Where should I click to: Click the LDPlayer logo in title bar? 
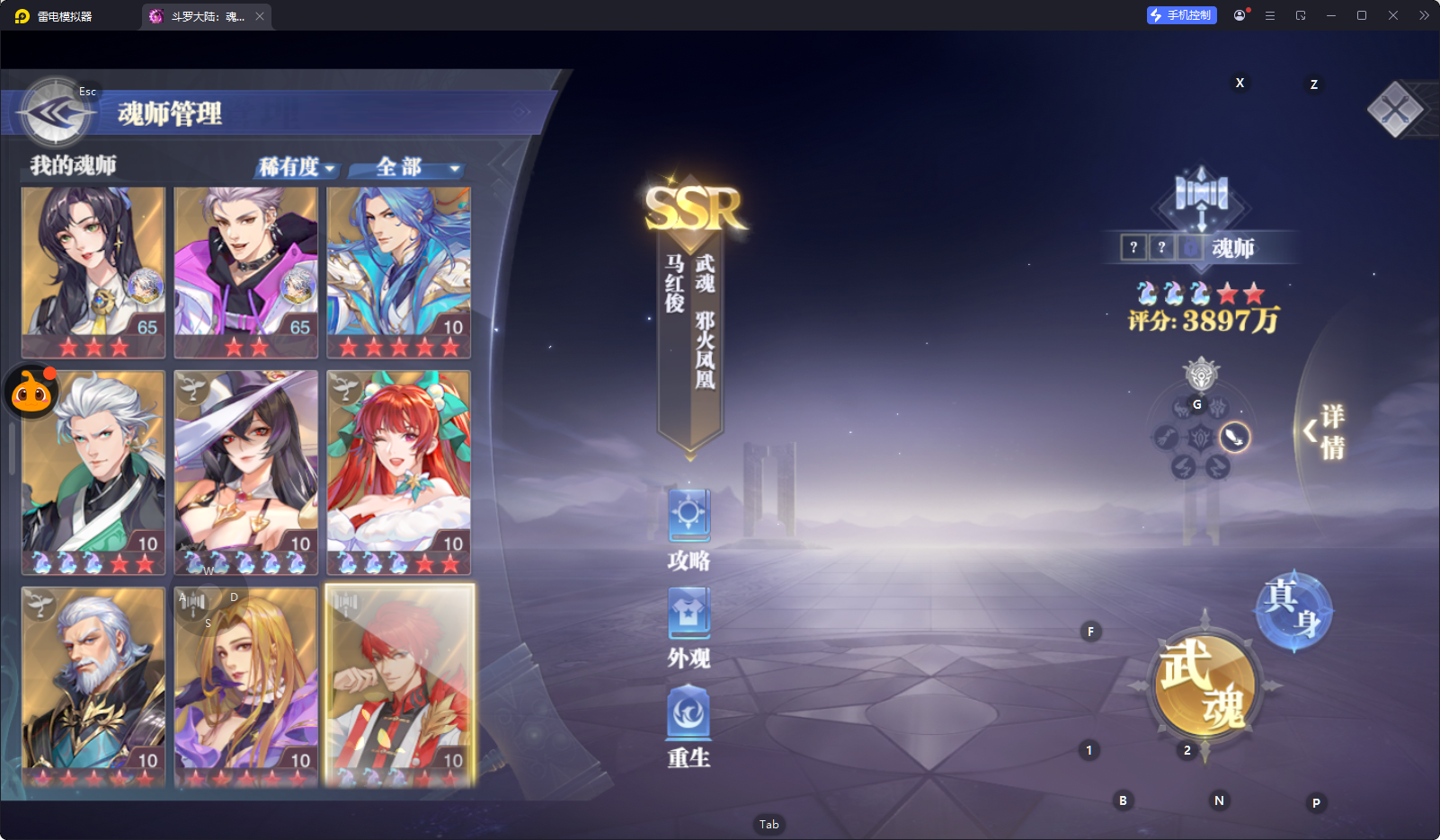click(x=22, y=16)
